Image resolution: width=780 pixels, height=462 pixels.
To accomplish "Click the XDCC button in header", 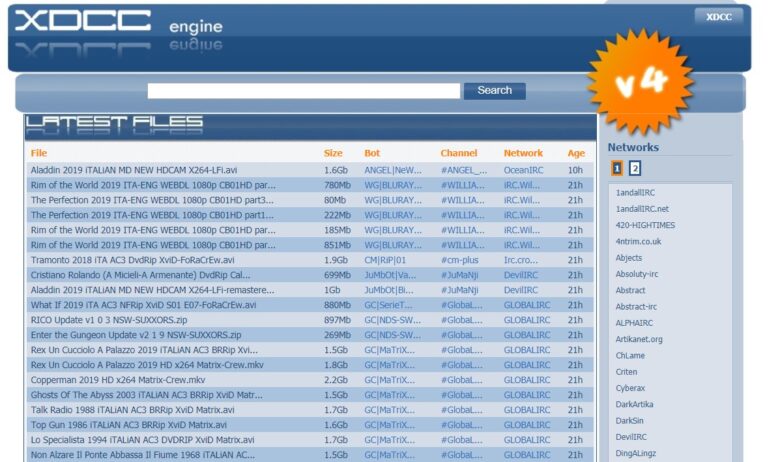I will point(719,17).
